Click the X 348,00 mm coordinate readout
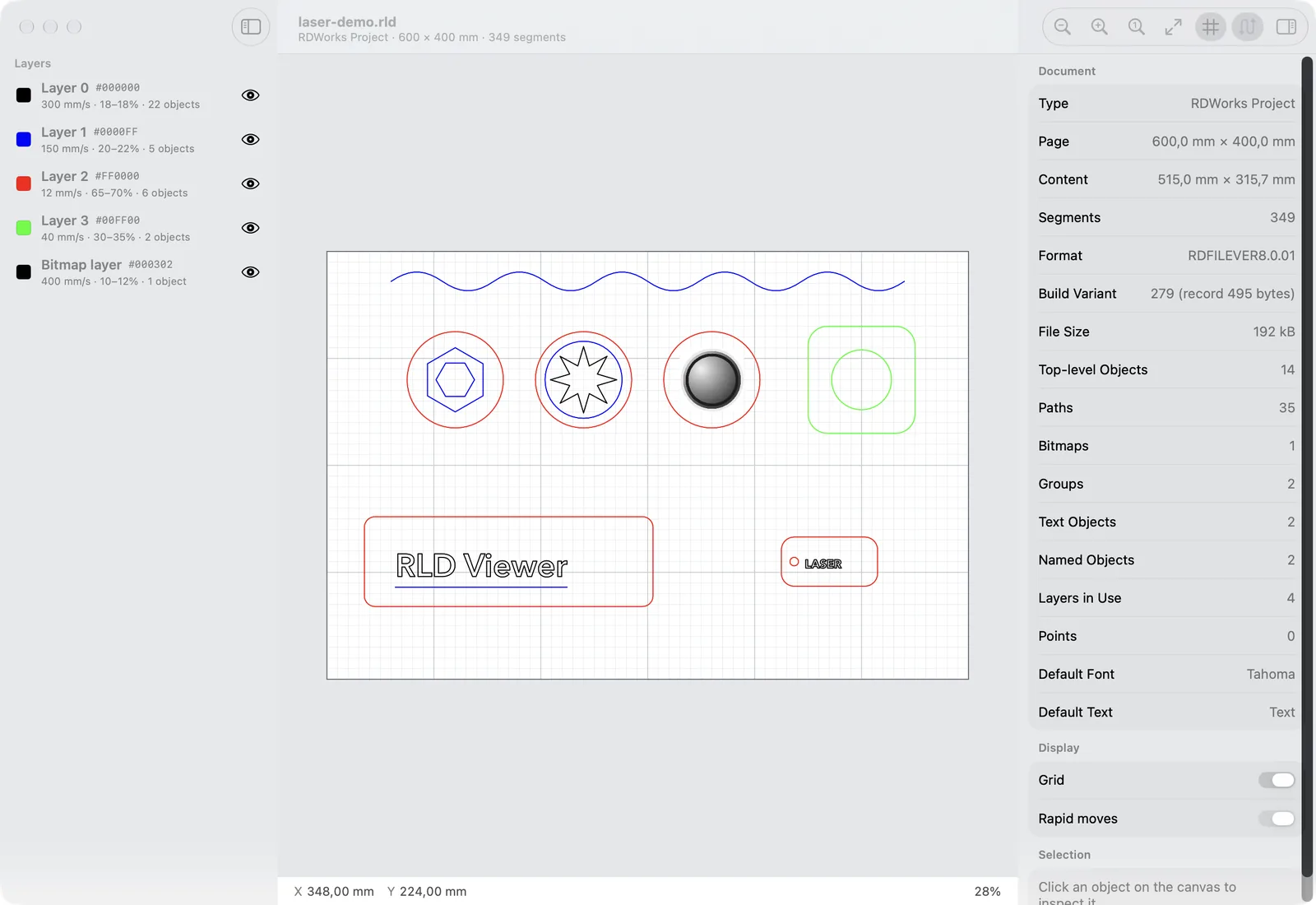The width and height of the screenshot is (1316, 905). pyautogui.click(x=334, y=892)
